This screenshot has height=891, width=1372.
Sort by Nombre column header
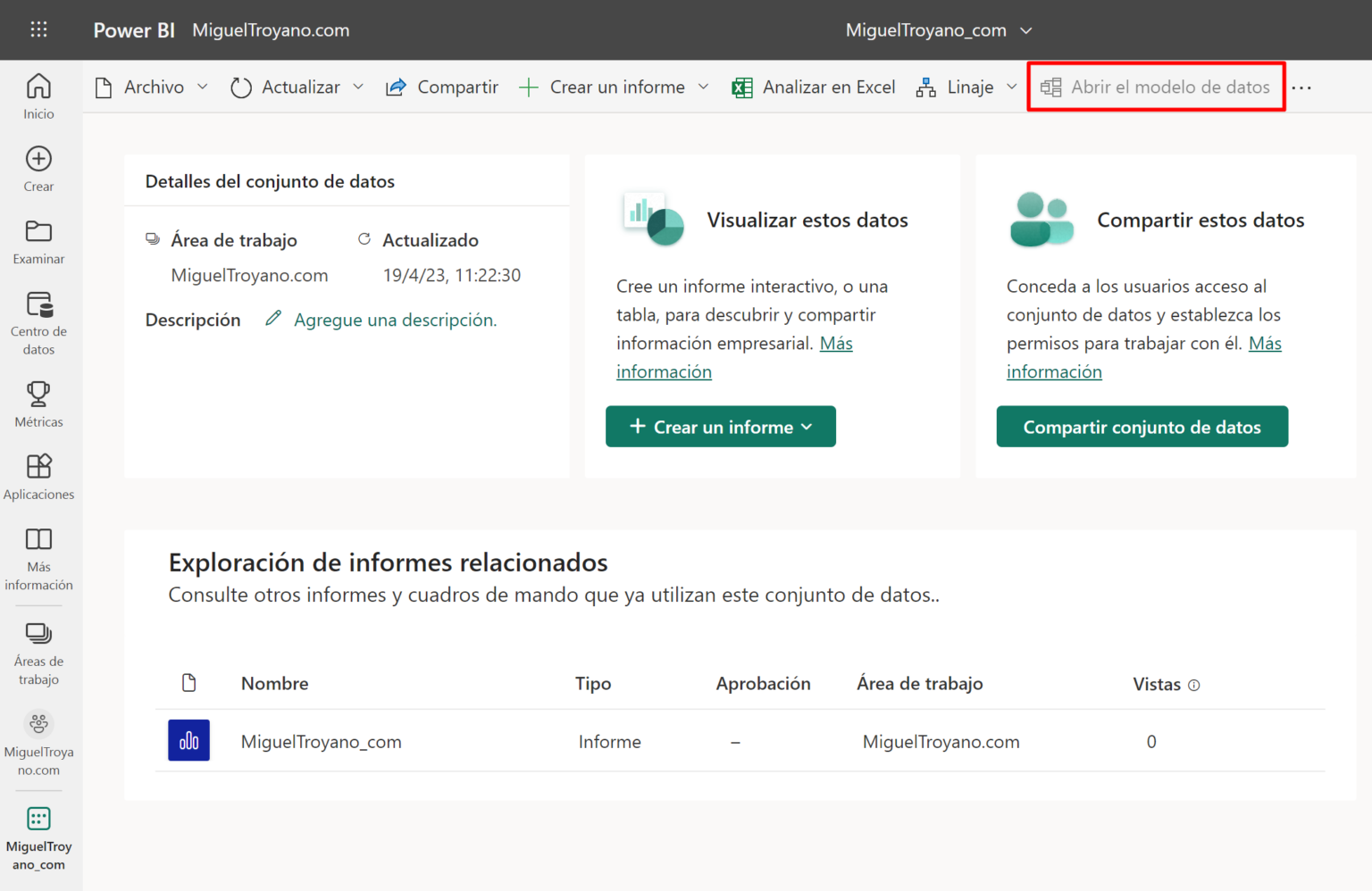click(275, 683)
